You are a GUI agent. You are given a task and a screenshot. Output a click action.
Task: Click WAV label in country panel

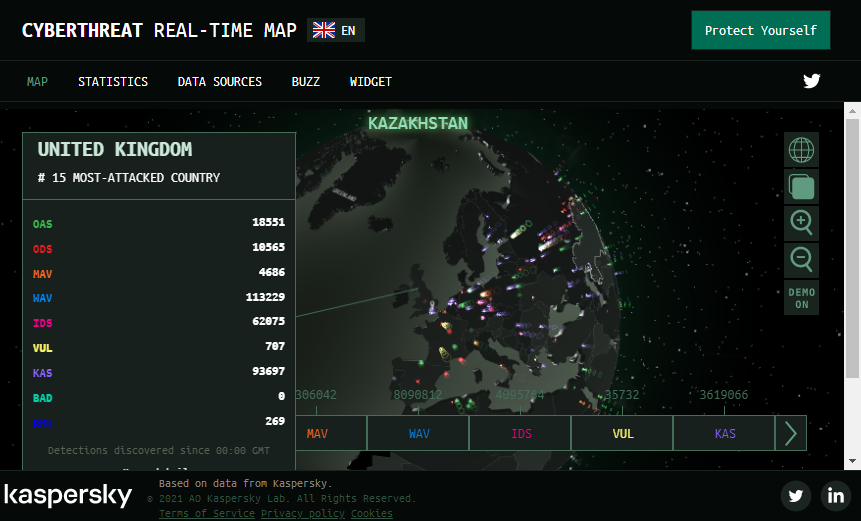(x=42, y=298)
